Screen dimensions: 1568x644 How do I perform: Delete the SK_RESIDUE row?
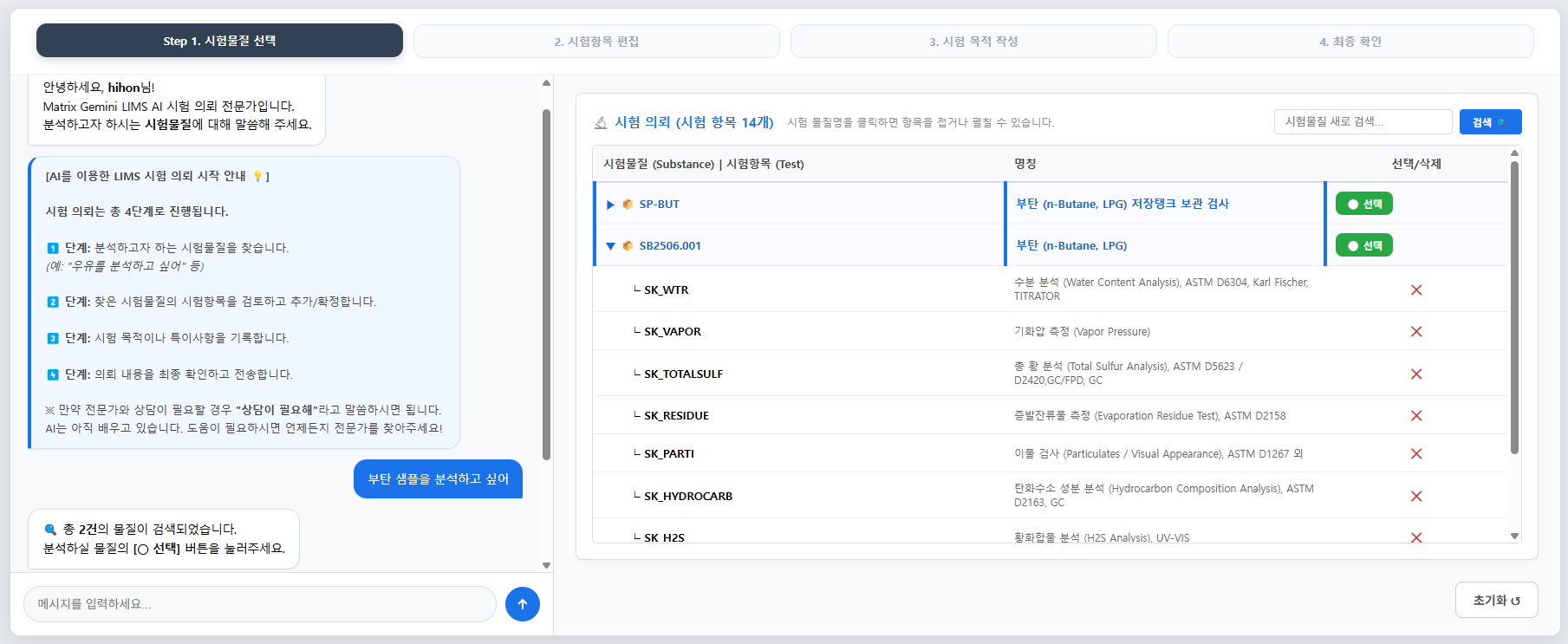pos(1416,416)
